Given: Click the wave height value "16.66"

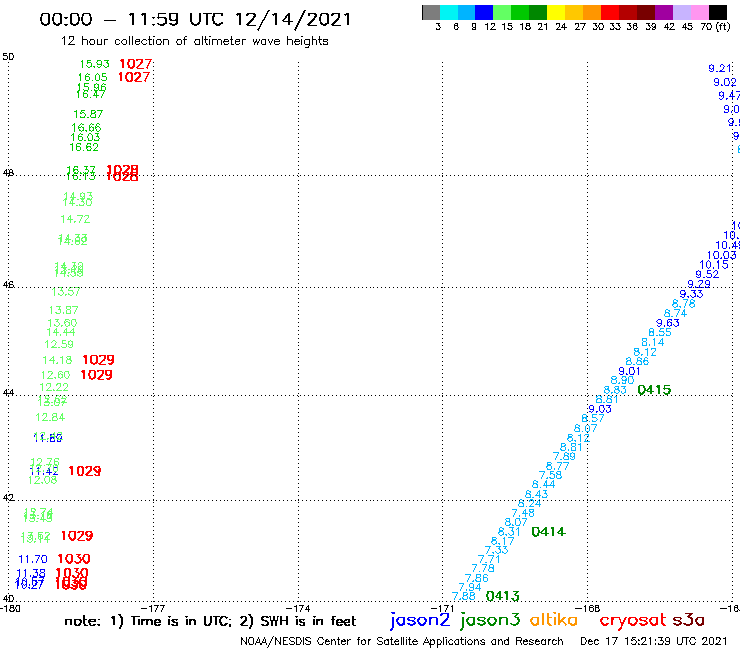Looking at the screenshot, I should [x=86, y=127].
